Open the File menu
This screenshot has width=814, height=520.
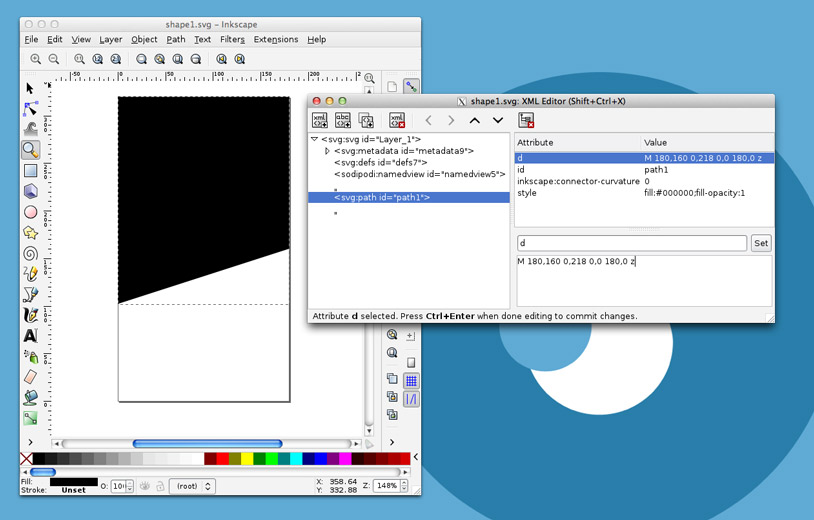31,39
